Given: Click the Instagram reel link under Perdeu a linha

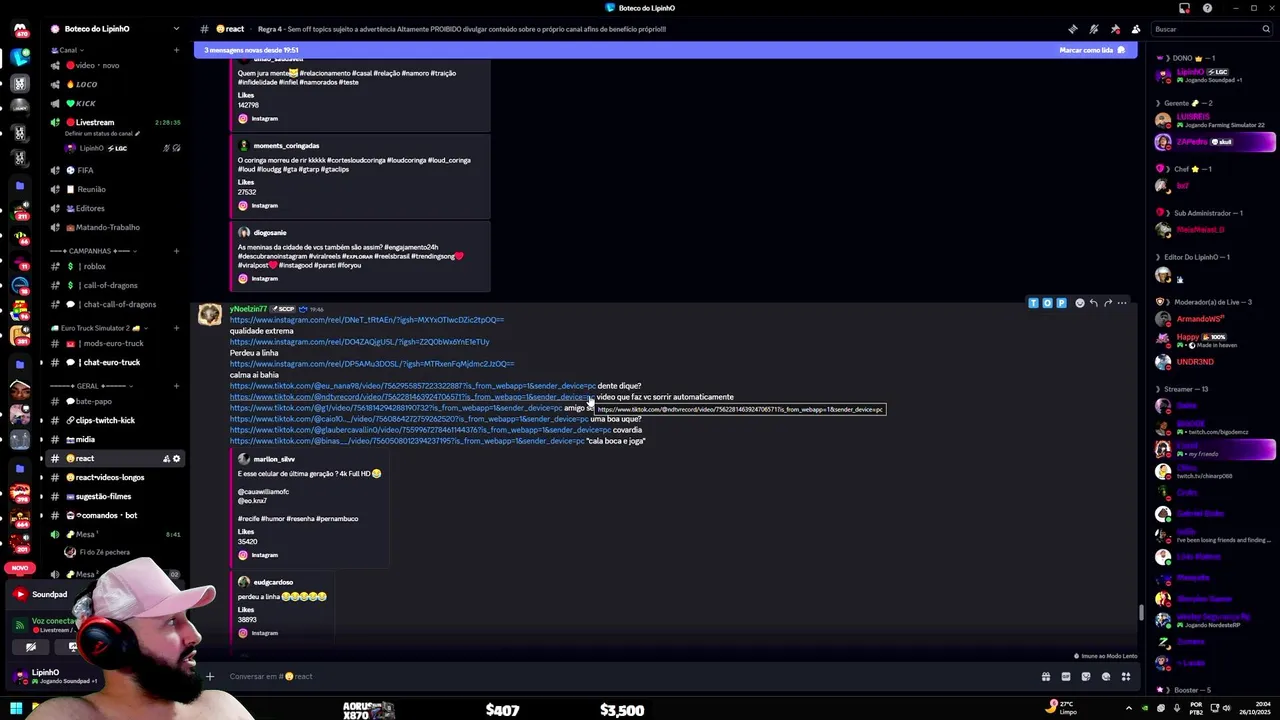Looking at the screenshot, I should [x=372, y=364].
